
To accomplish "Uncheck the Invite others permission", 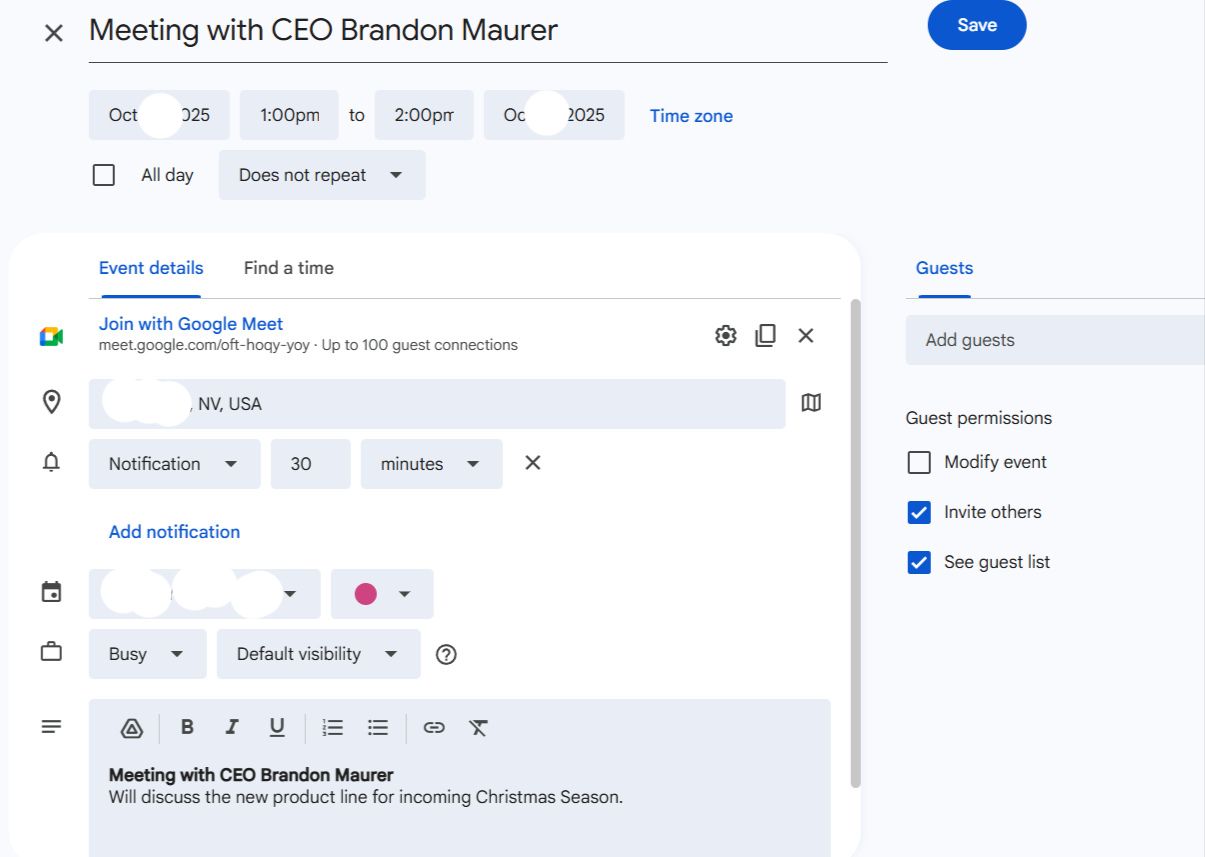I will 919,513.
